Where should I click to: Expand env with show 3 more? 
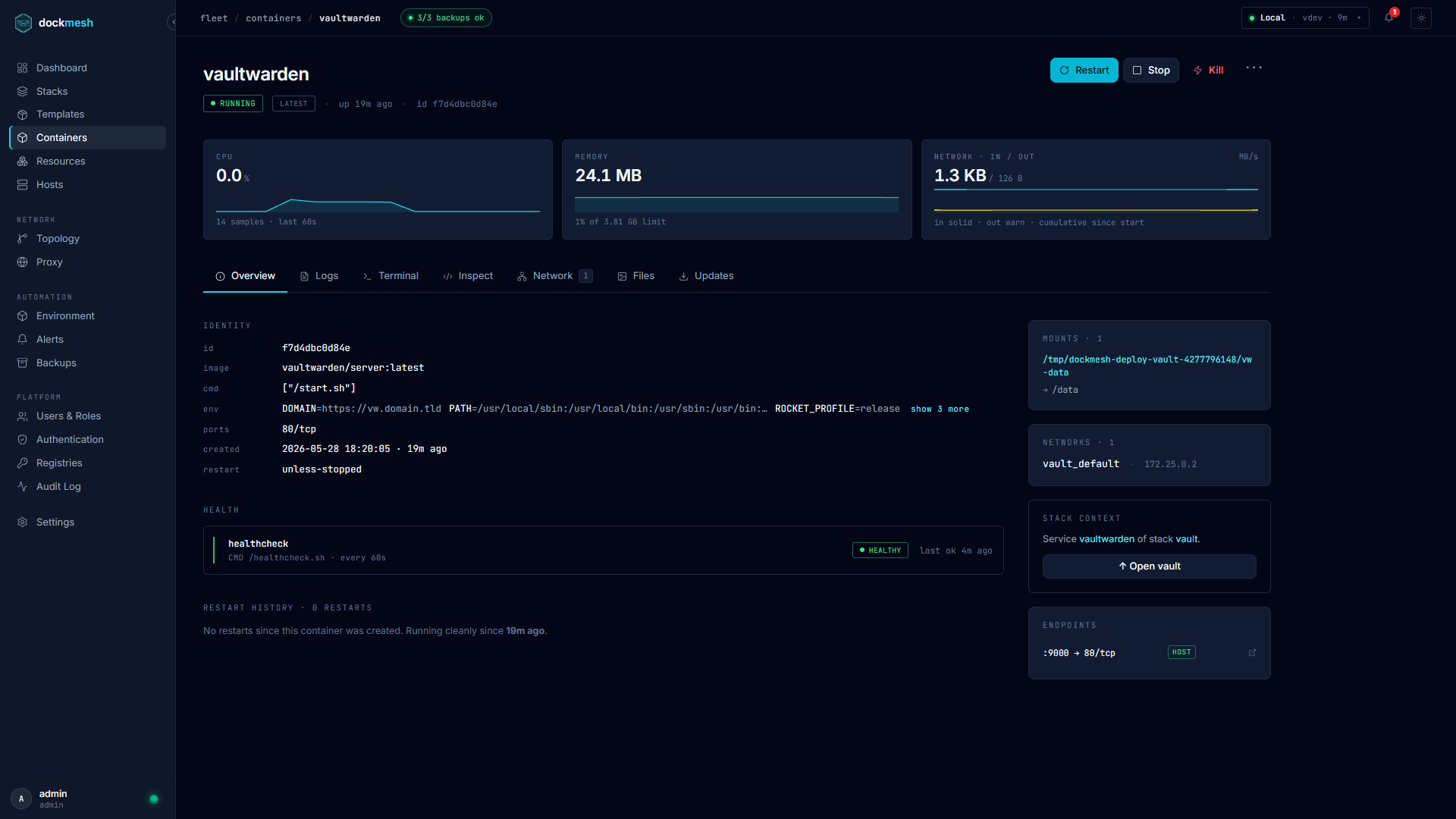[940, 409]
